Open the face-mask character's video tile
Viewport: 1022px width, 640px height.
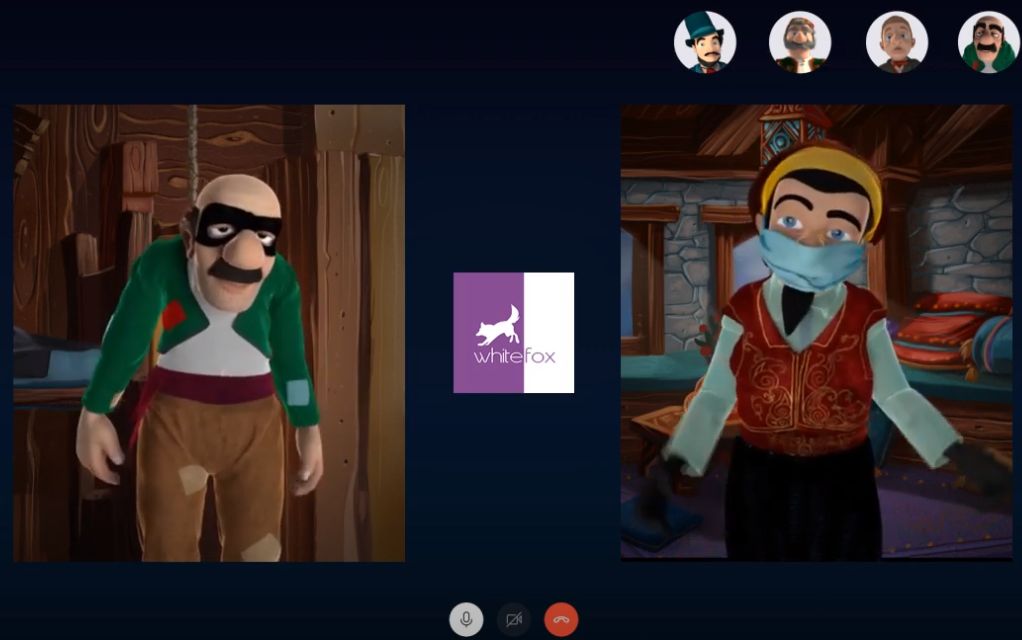(817, 332)
